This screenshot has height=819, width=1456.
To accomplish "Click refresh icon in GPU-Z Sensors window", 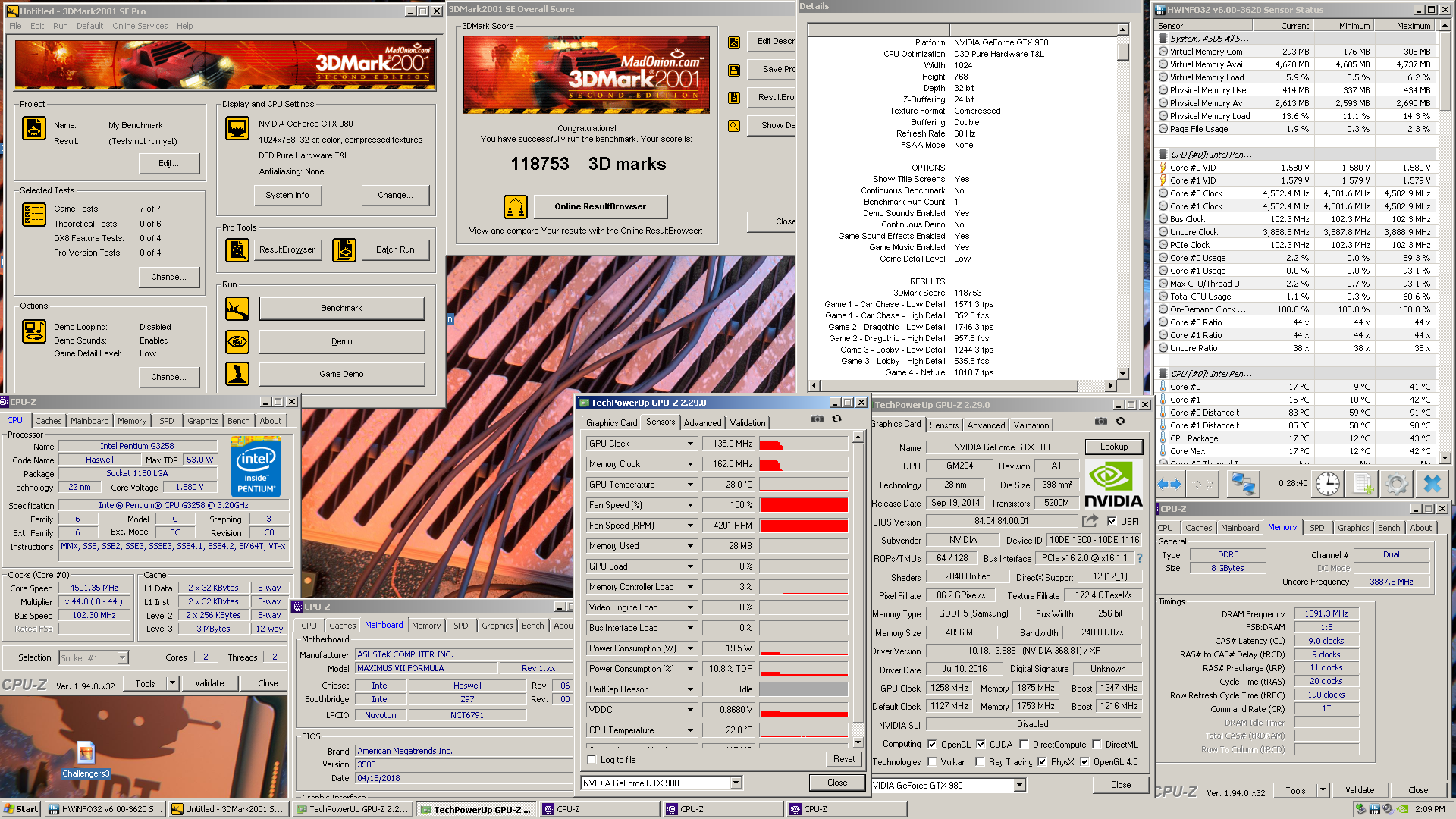I will coord(837,419).
